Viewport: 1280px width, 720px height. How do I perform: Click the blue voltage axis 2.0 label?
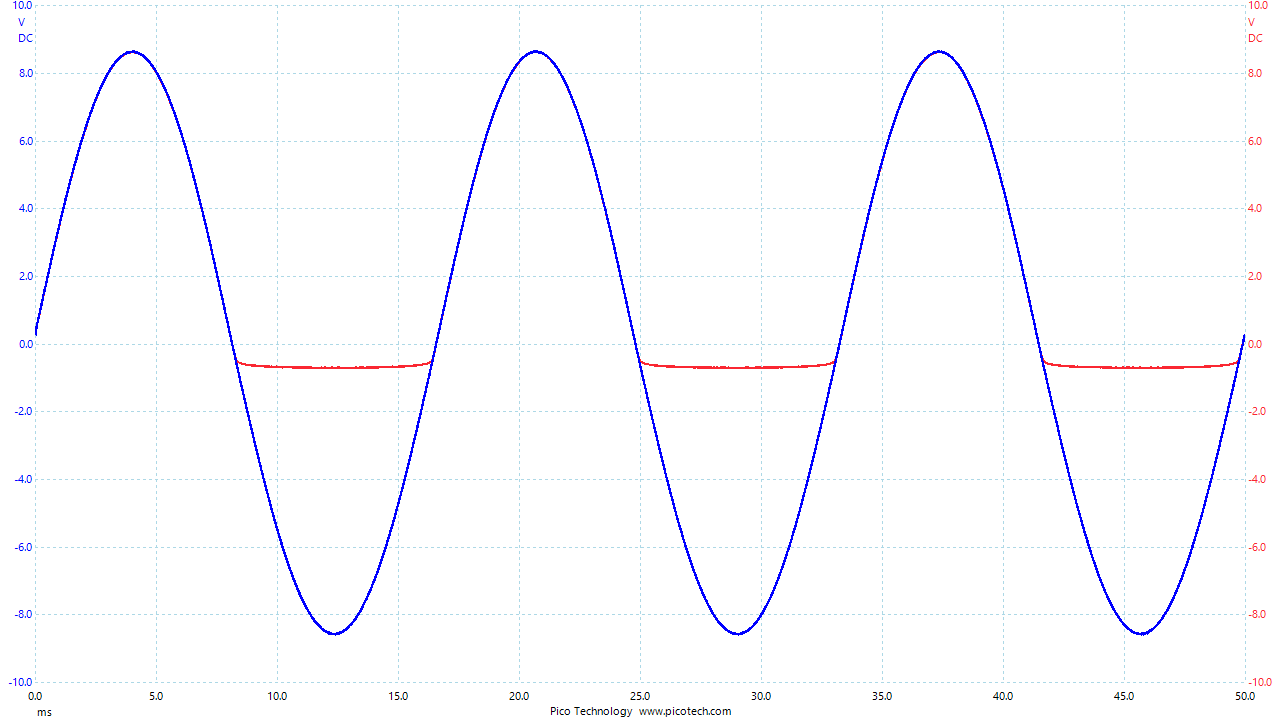pyautogui.click(x=26, y=276)
